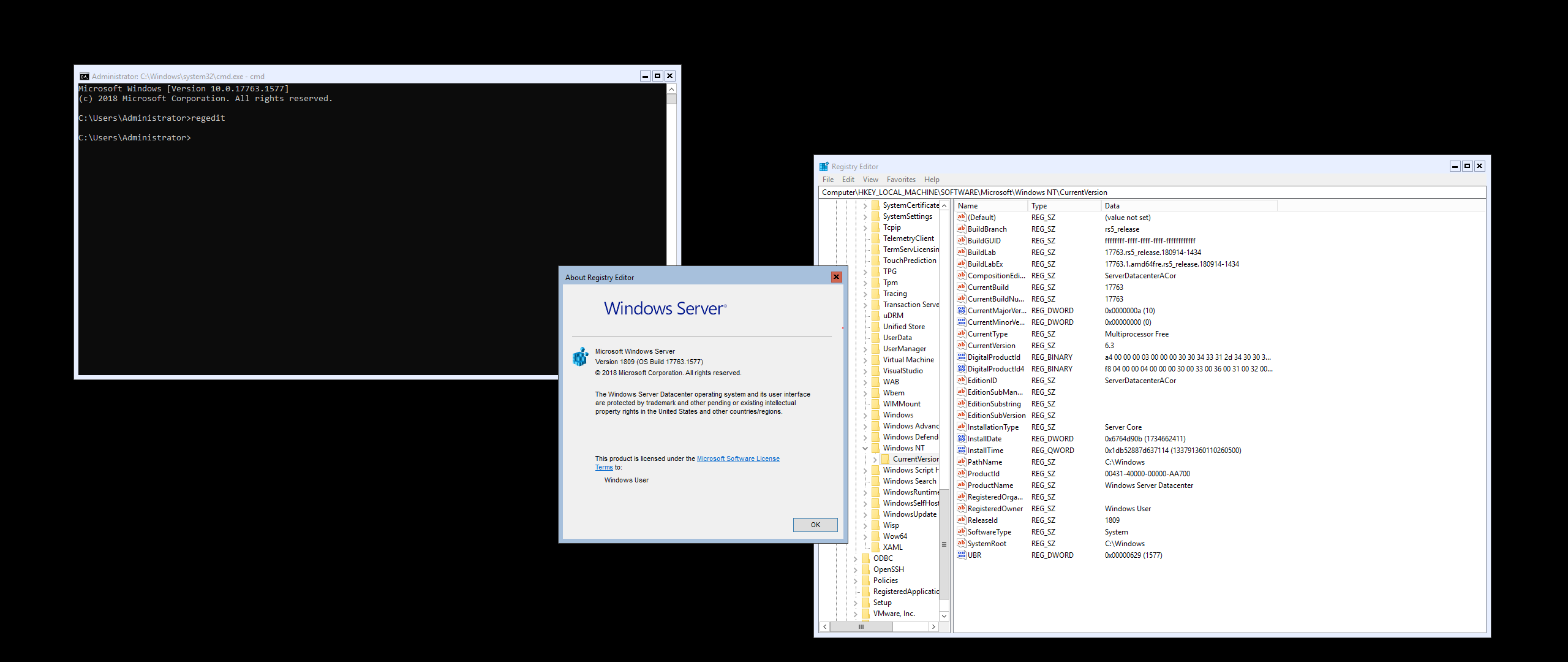Click the SystemRoot string value icon

(962, 544)
